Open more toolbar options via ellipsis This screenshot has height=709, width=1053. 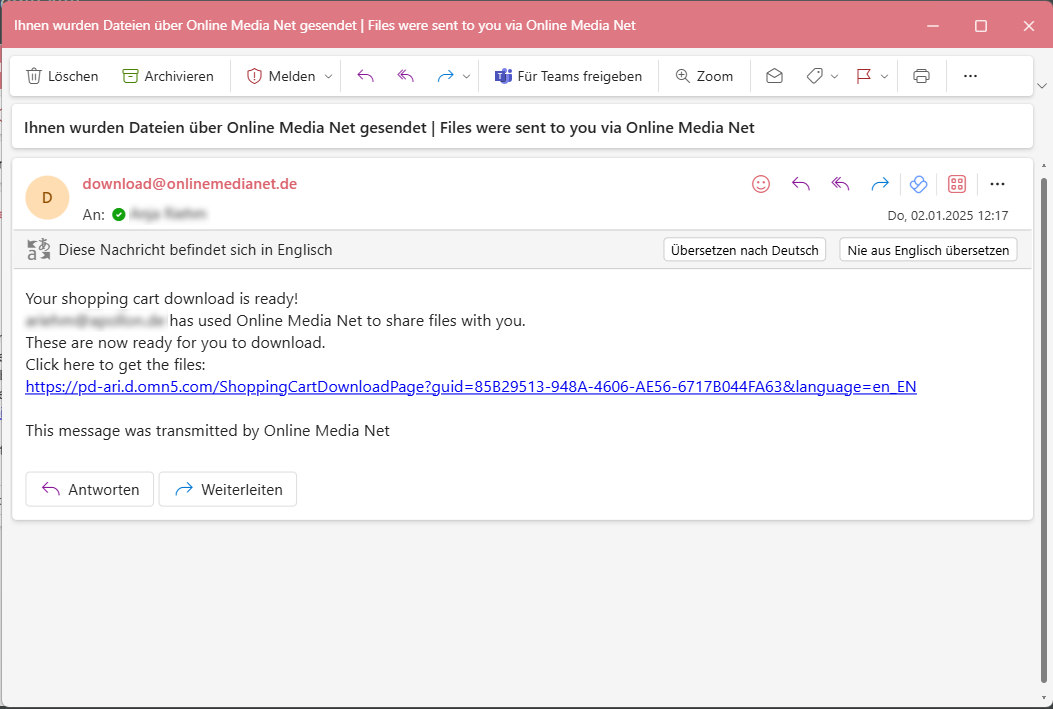[x=972, y=75]
